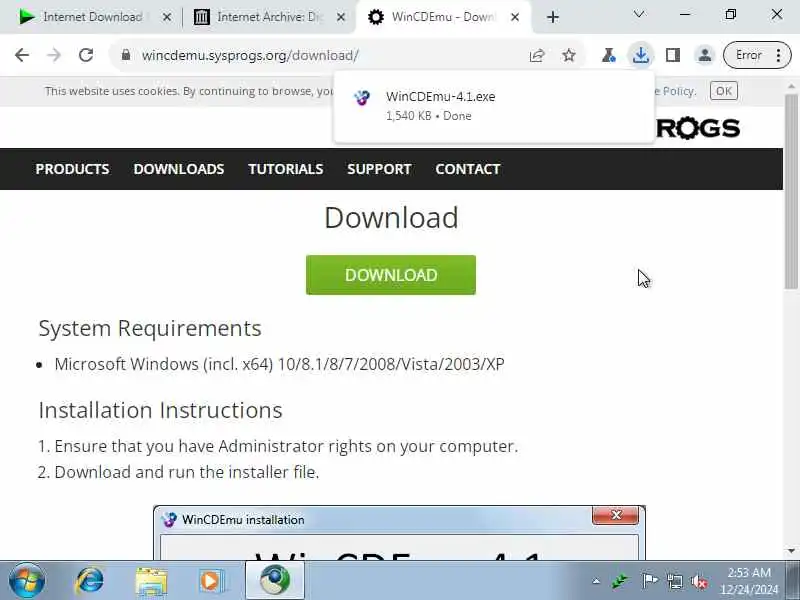This screenshot has height=600, width=800.
Task: Open the Windows Start menu
Action: tap(27, 581)
